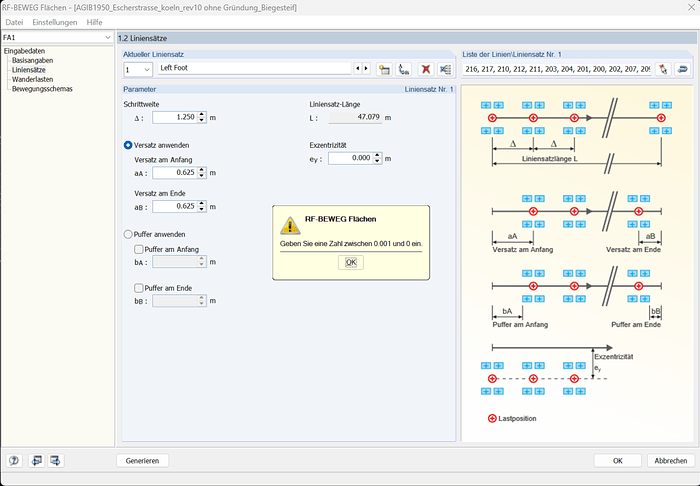Go to the next input window icon
700x486 pixels.
point(56,460)
